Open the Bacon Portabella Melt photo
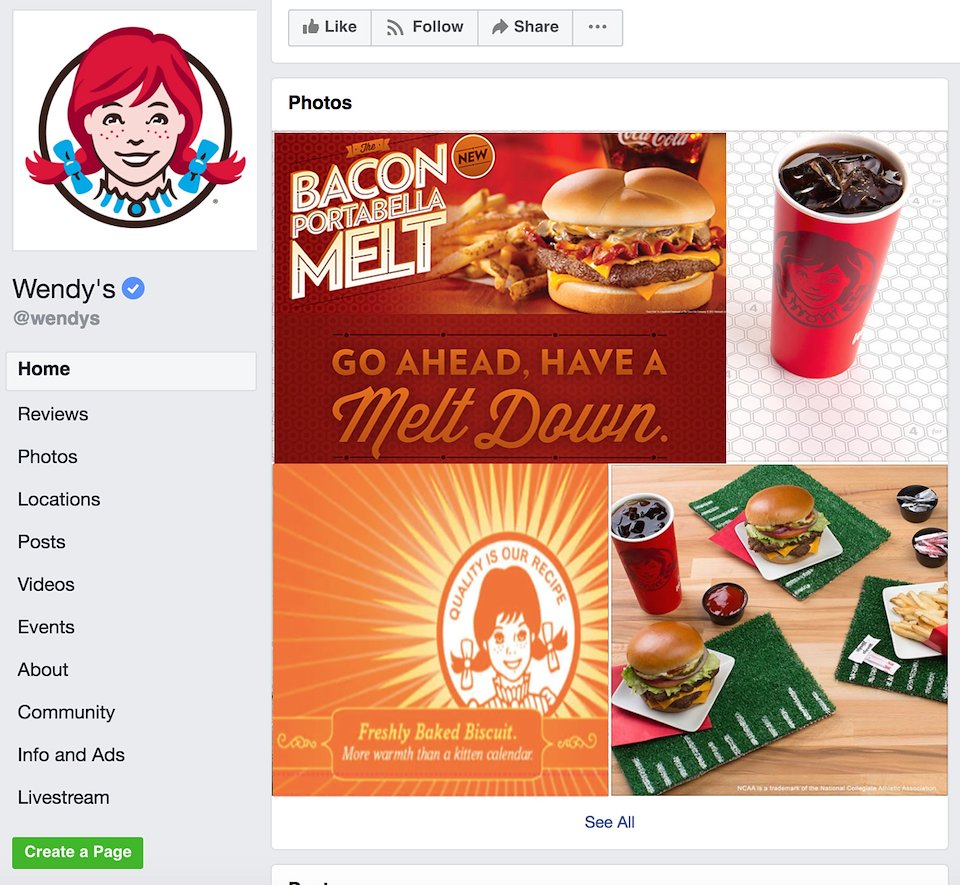 (500, 297)
